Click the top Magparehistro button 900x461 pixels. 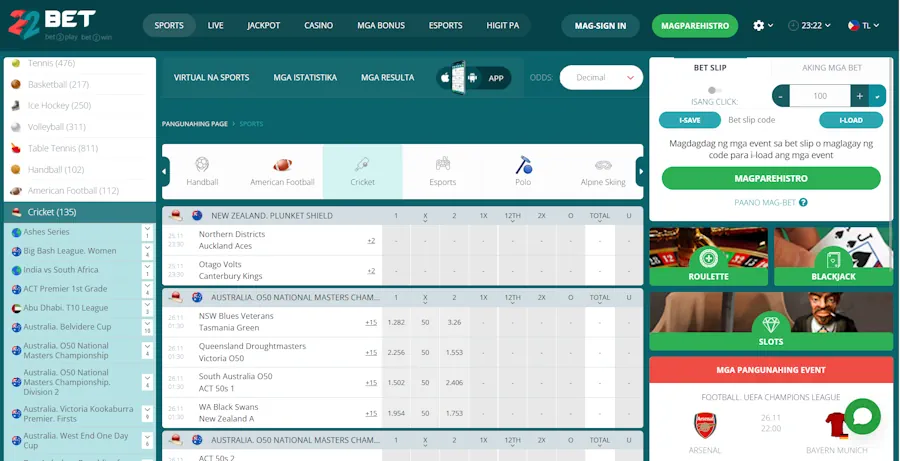pyautogui.click(x=695, y=26)
